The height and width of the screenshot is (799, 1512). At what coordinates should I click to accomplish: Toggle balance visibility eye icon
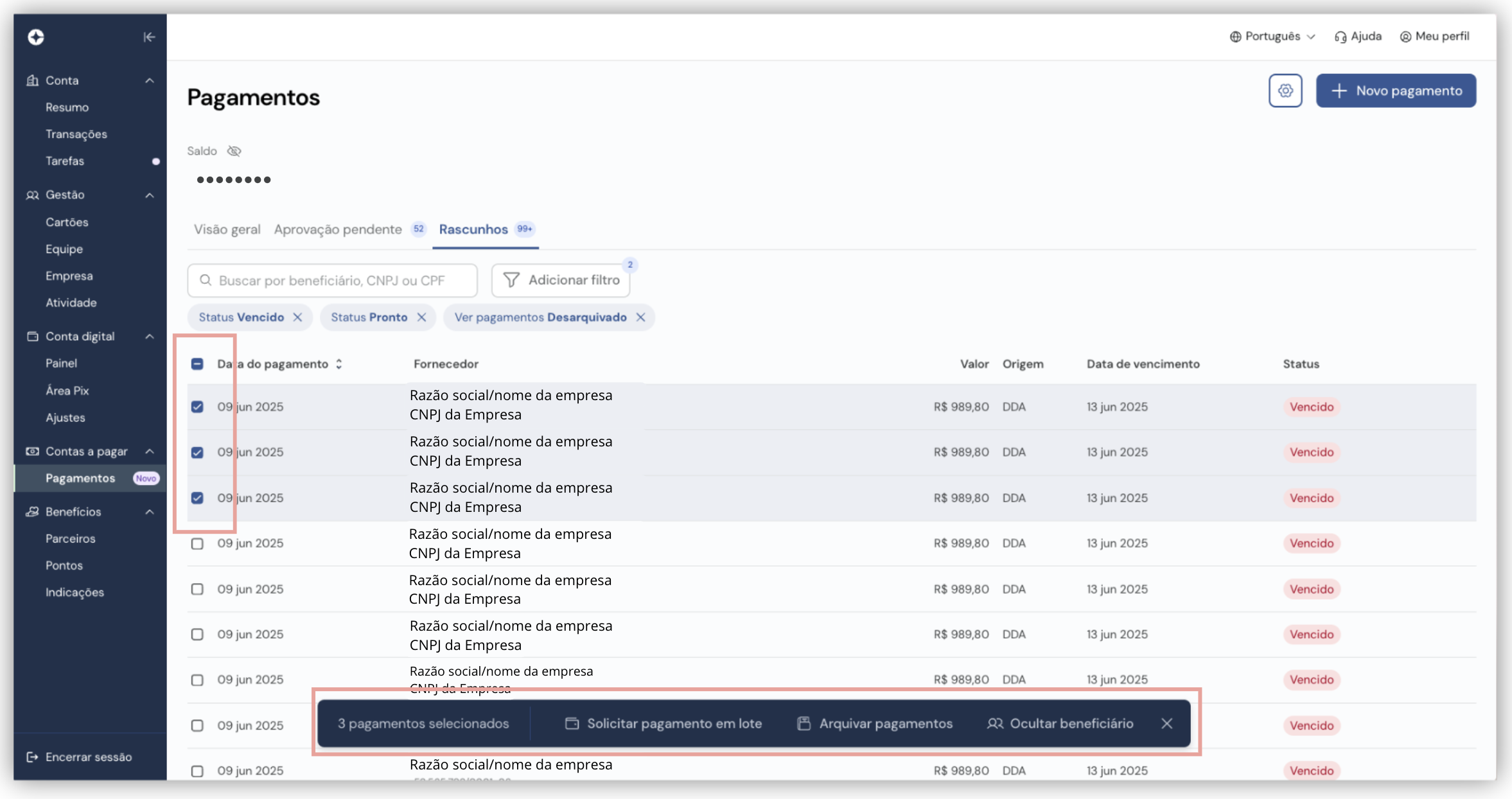tap(234, 151)
